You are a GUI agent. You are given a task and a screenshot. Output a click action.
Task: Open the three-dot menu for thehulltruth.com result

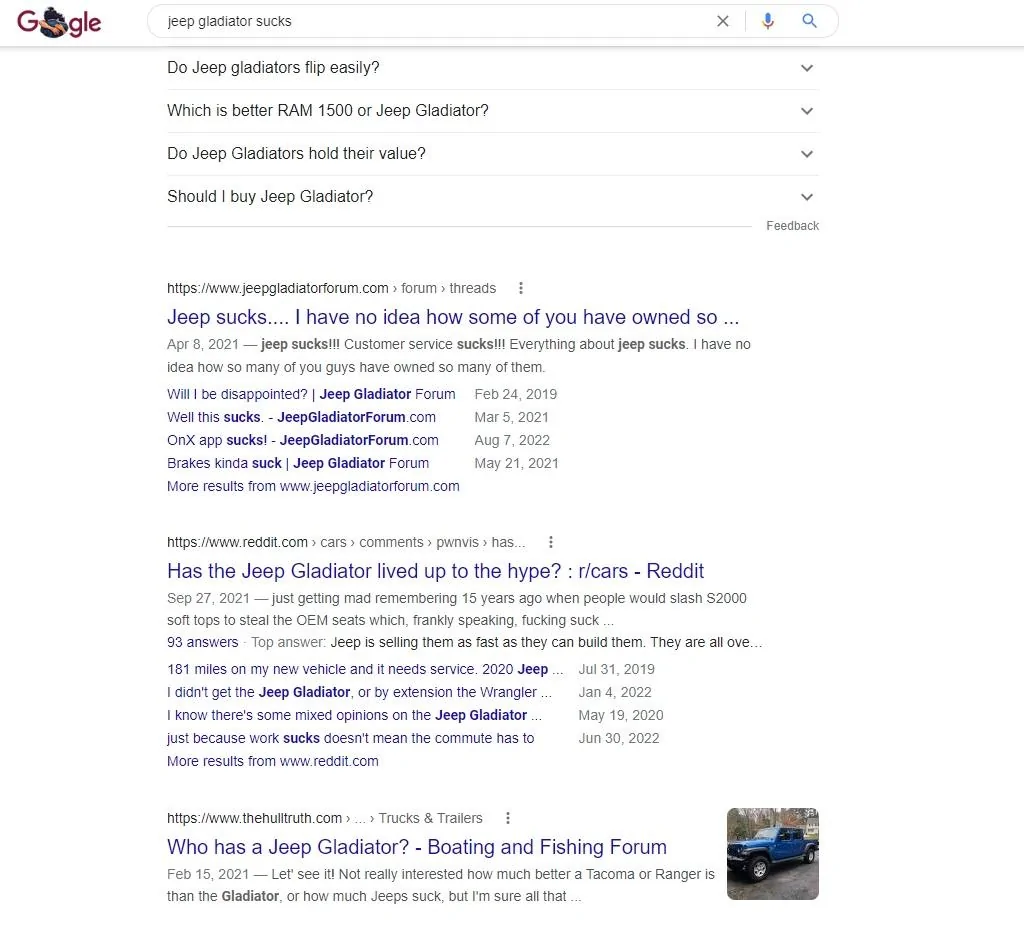pos(507,818)
